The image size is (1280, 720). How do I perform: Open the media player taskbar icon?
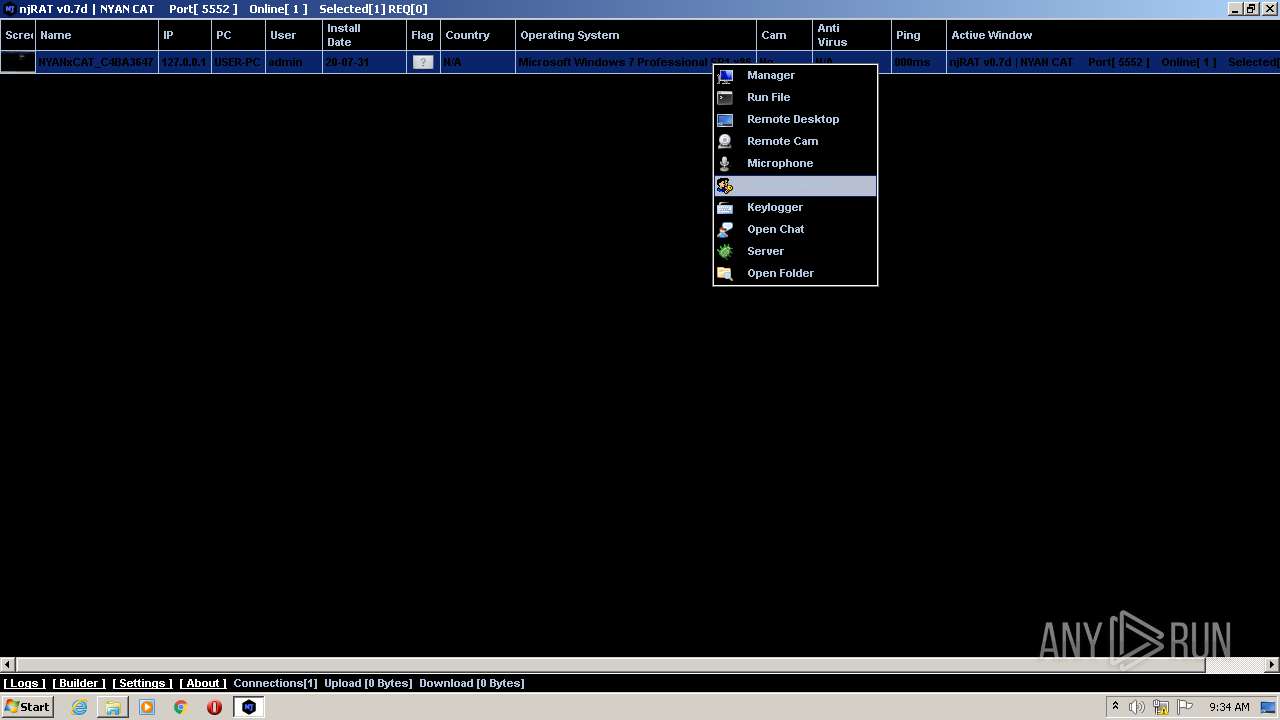pos(147,707)
